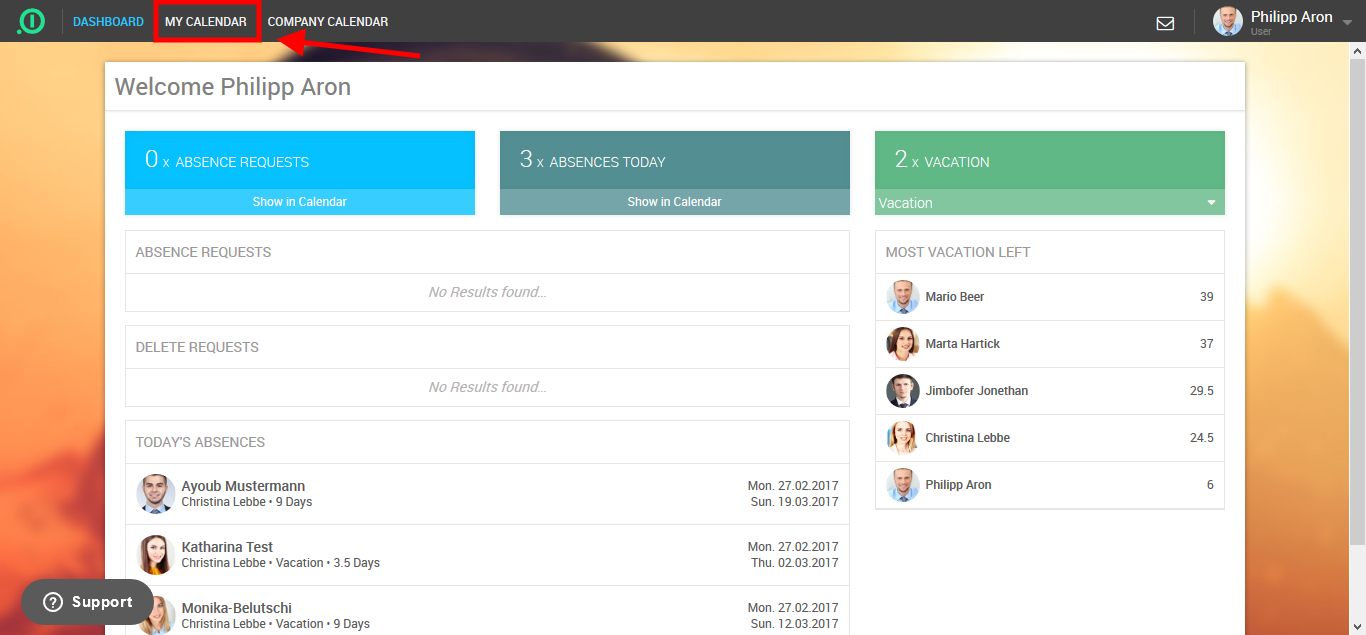This screenshot has height=635, width=1366.
Task: Click the green Vacation count tile
Action: (1049, 160)
